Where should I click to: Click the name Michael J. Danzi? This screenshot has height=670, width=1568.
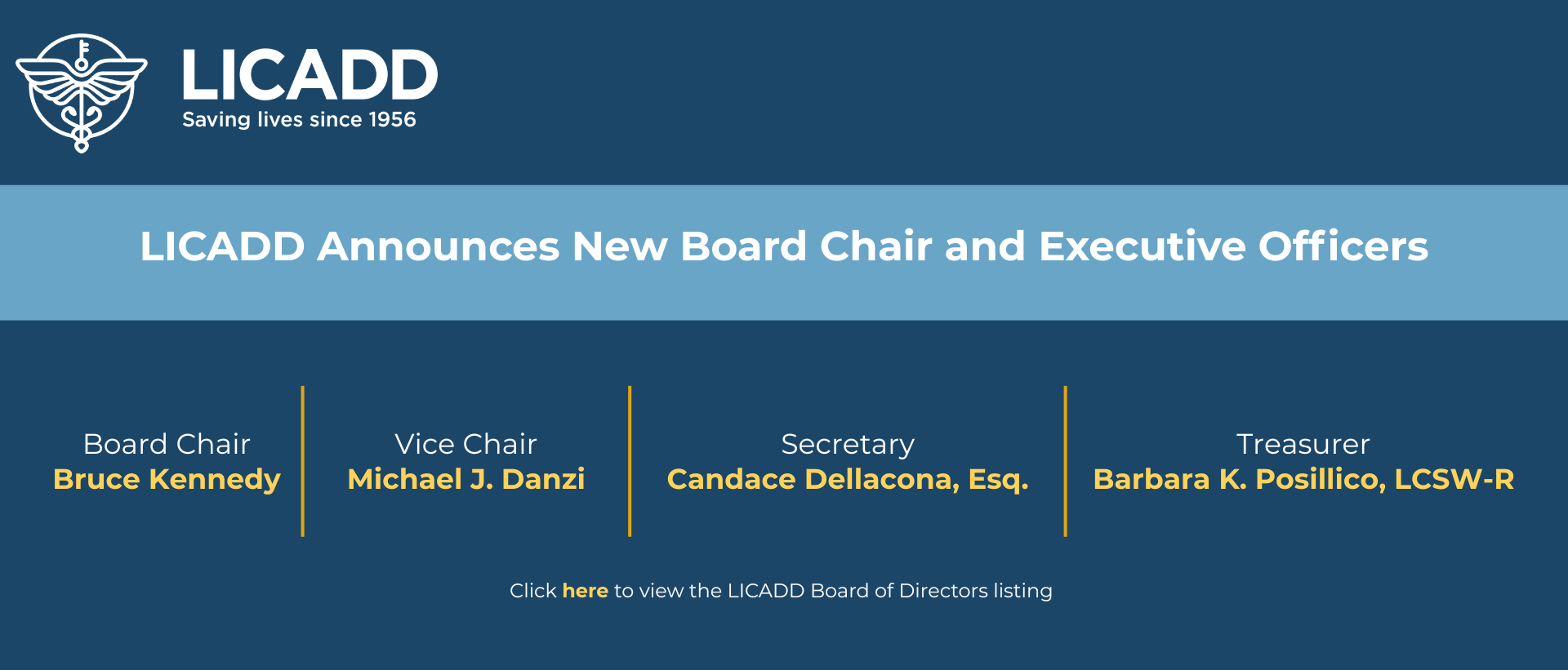pos(466,479)
